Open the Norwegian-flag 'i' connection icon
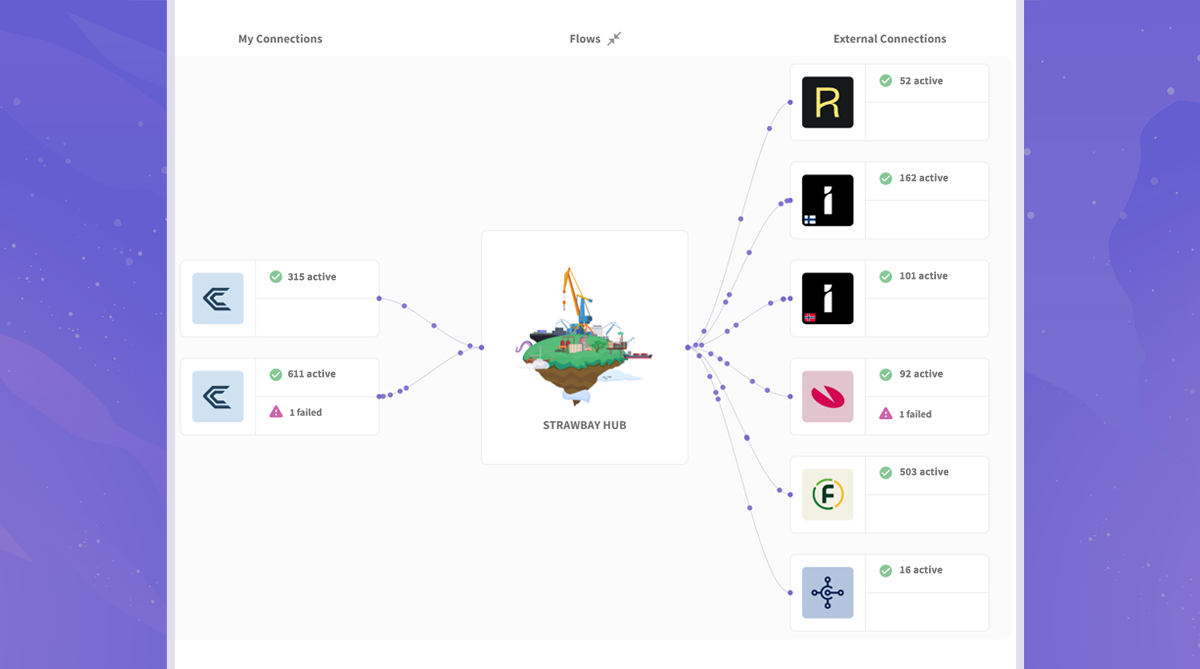The height and width of the screenshot is (669, 1200). tap(827, 298)
